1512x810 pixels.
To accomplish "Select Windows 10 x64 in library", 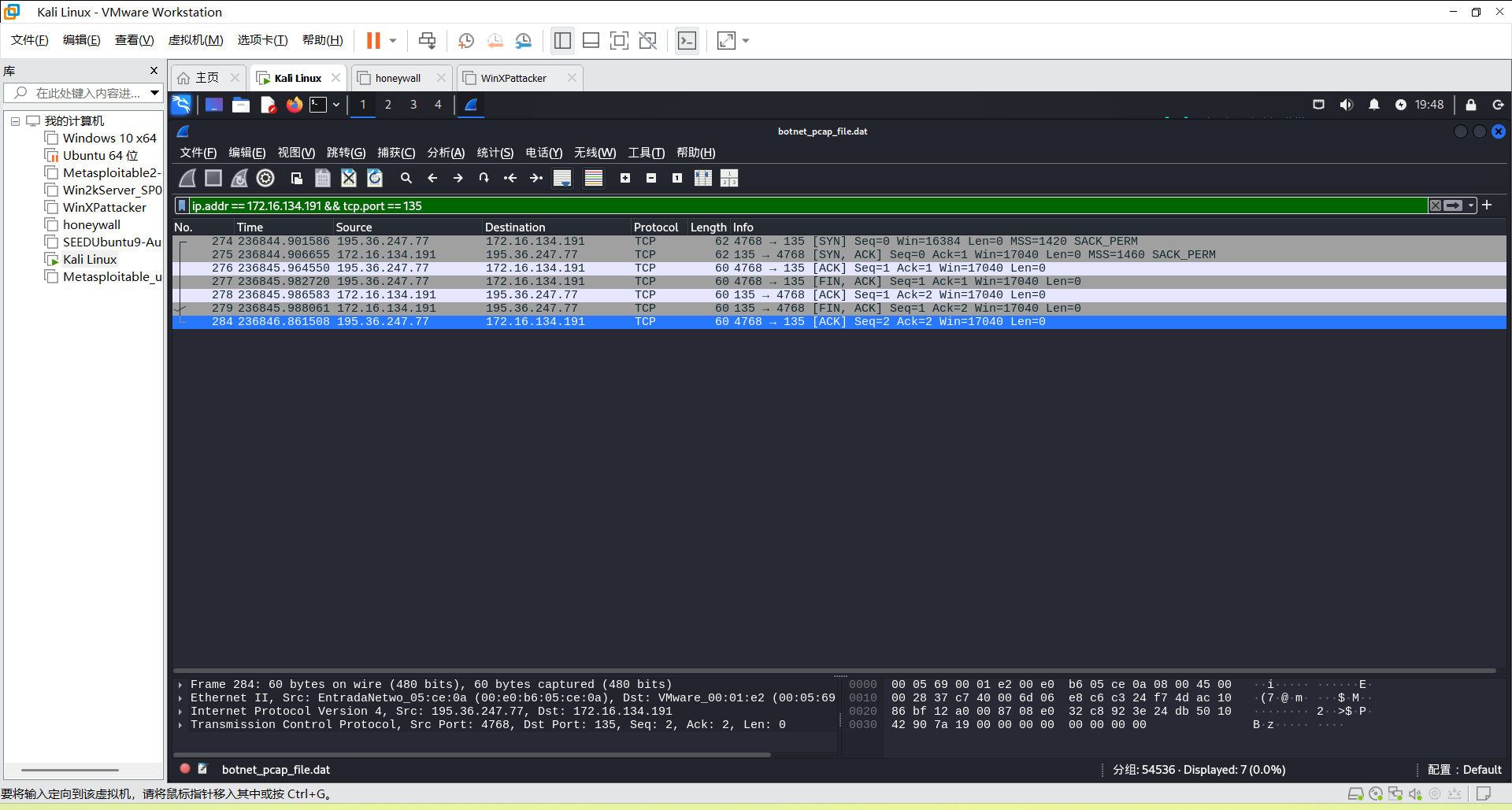I will point(109,139).
